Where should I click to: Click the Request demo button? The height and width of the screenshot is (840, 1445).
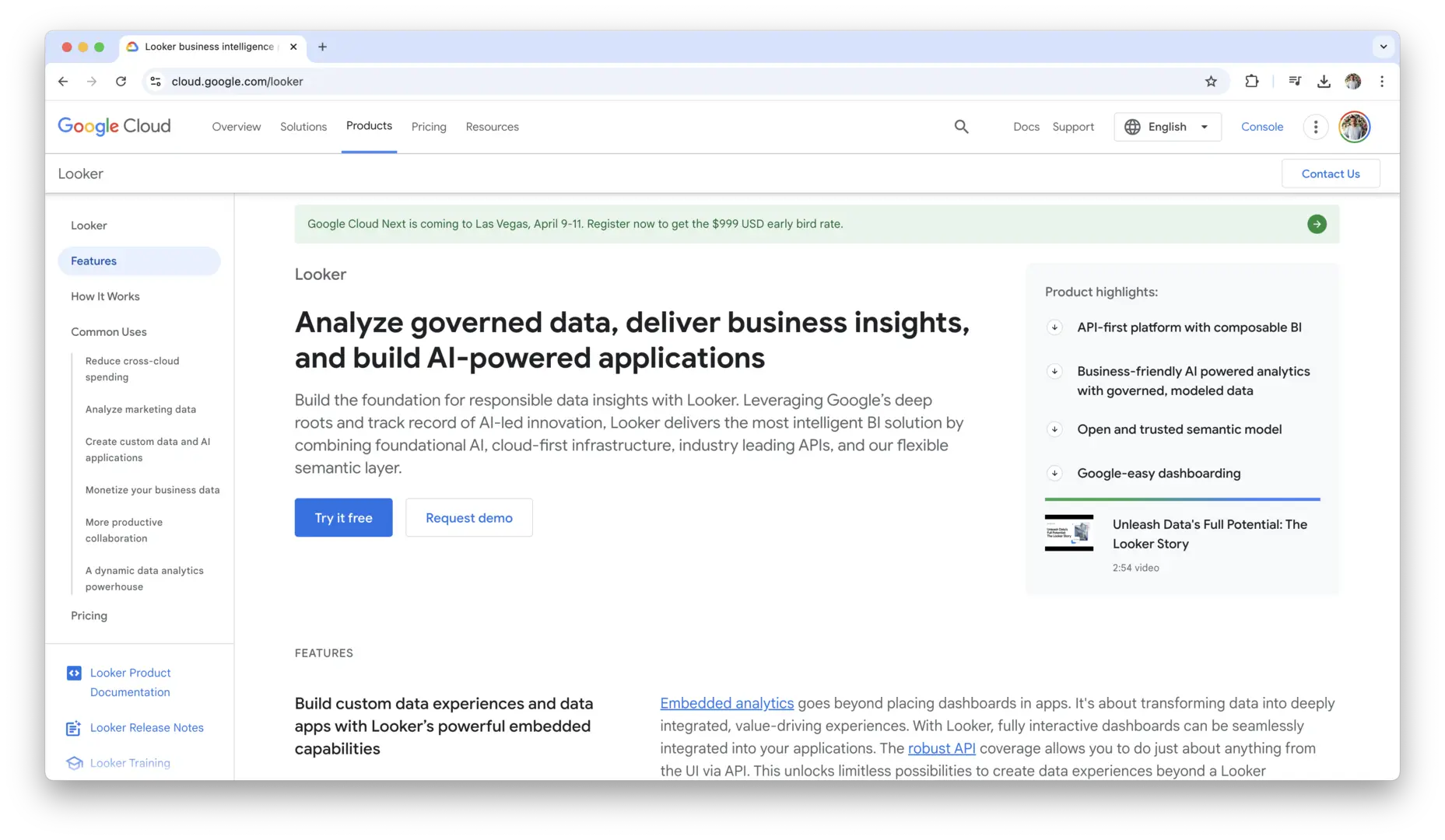pyautogui.click(x=469, y=518)
